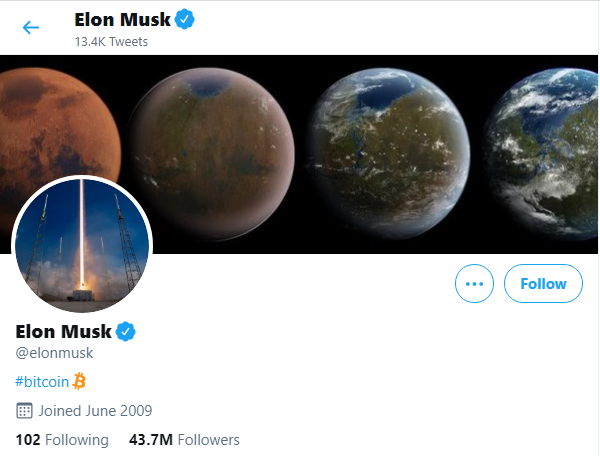Click the verified badge in the top header
The image size is (600, 456).
[184, 18]
